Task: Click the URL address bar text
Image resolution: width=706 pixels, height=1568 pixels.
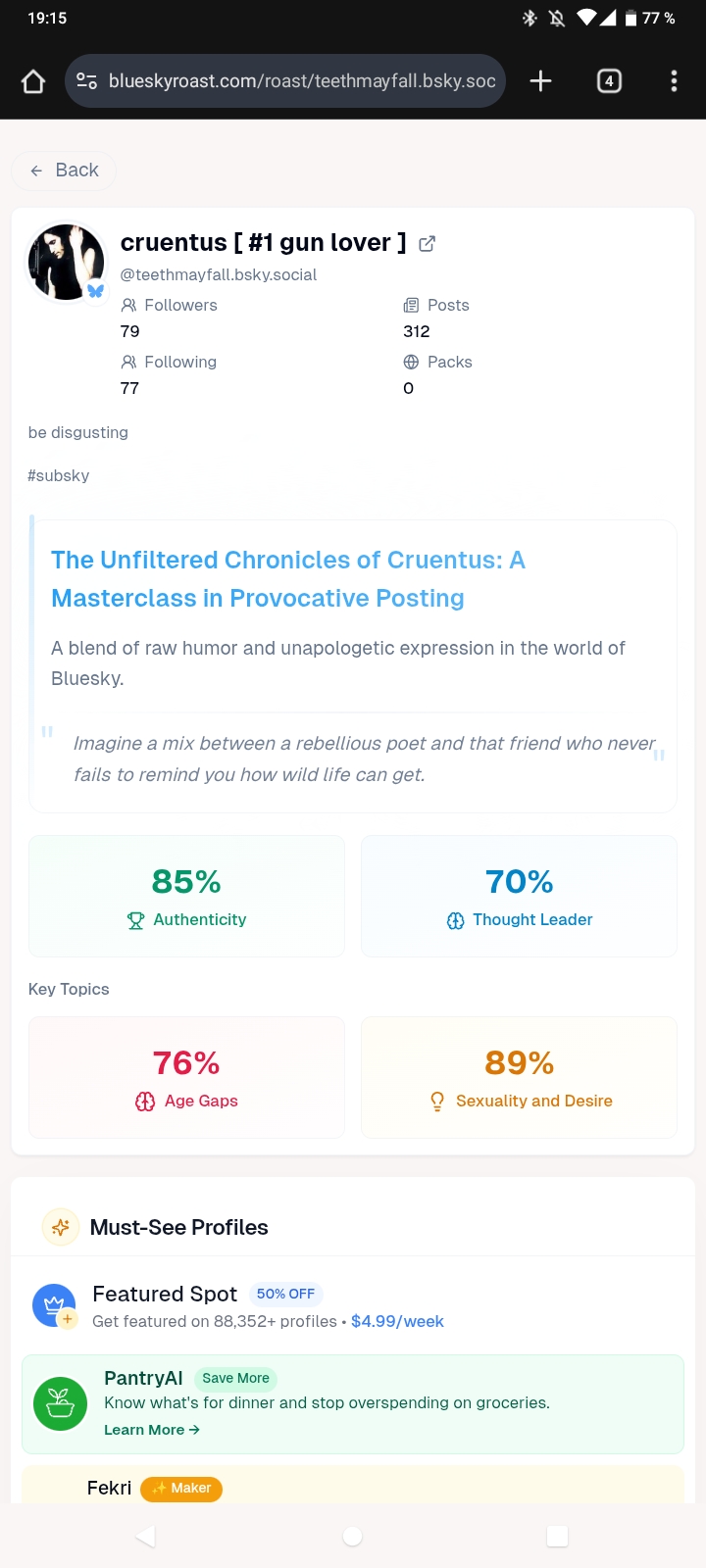Action: coord(302,81)
